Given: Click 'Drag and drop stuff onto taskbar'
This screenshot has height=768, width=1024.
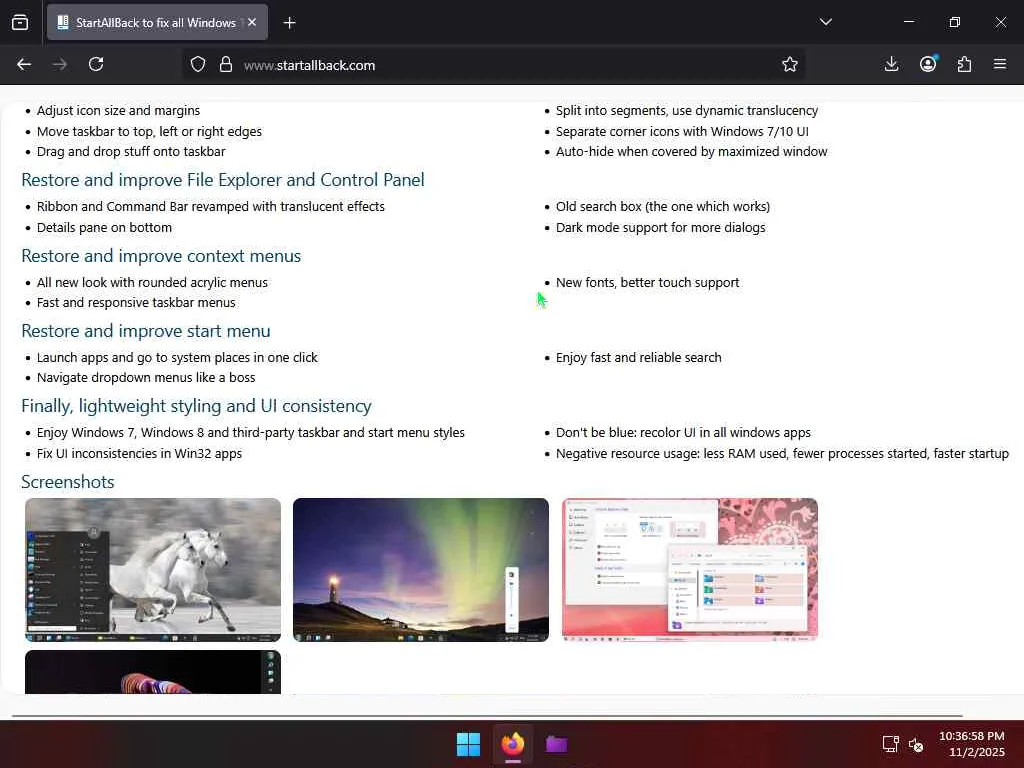Looking at the screenshot, I should click(131, 152).
